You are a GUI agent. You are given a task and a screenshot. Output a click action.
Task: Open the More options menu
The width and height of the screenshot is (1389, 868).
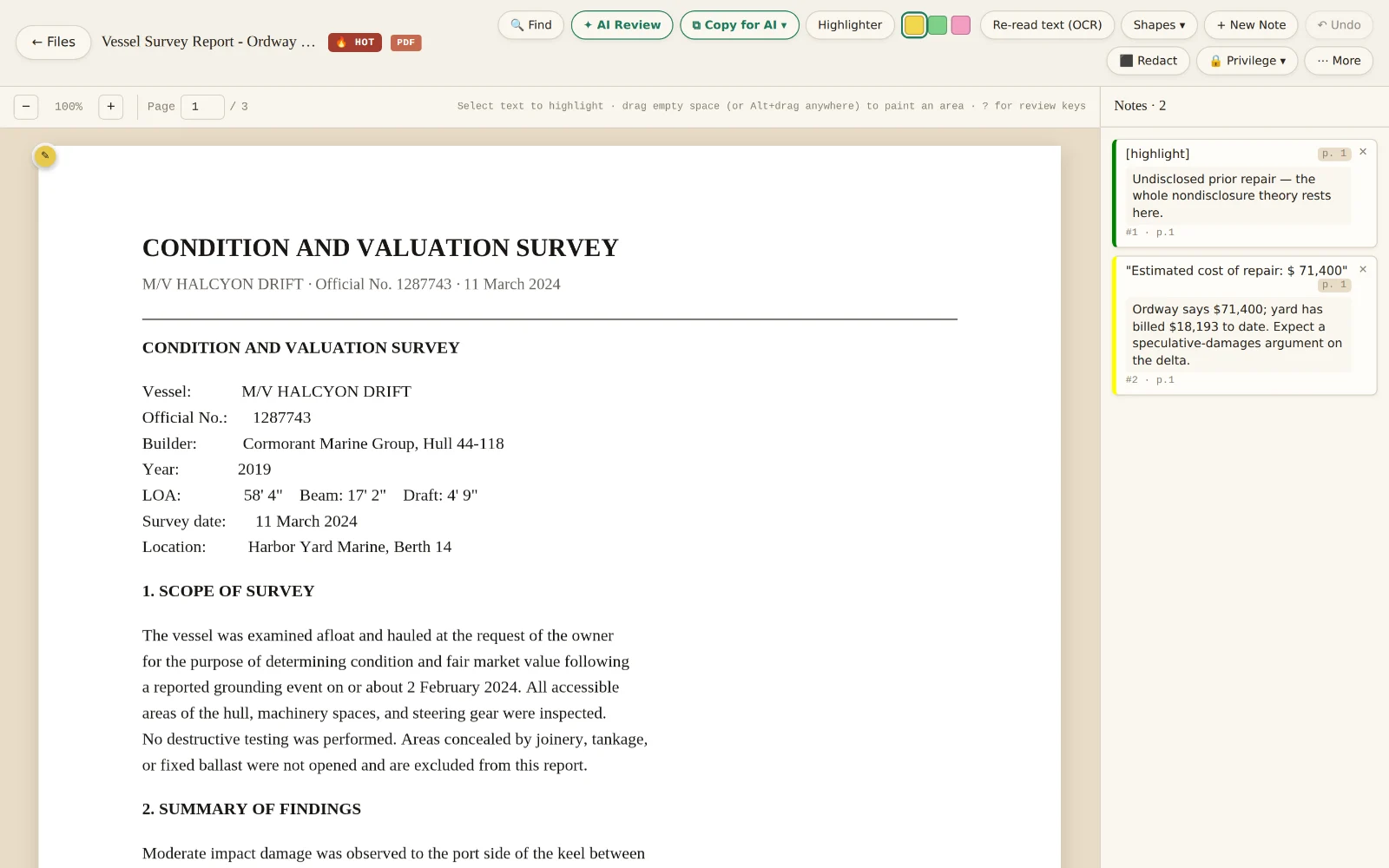coord(1339,61)
